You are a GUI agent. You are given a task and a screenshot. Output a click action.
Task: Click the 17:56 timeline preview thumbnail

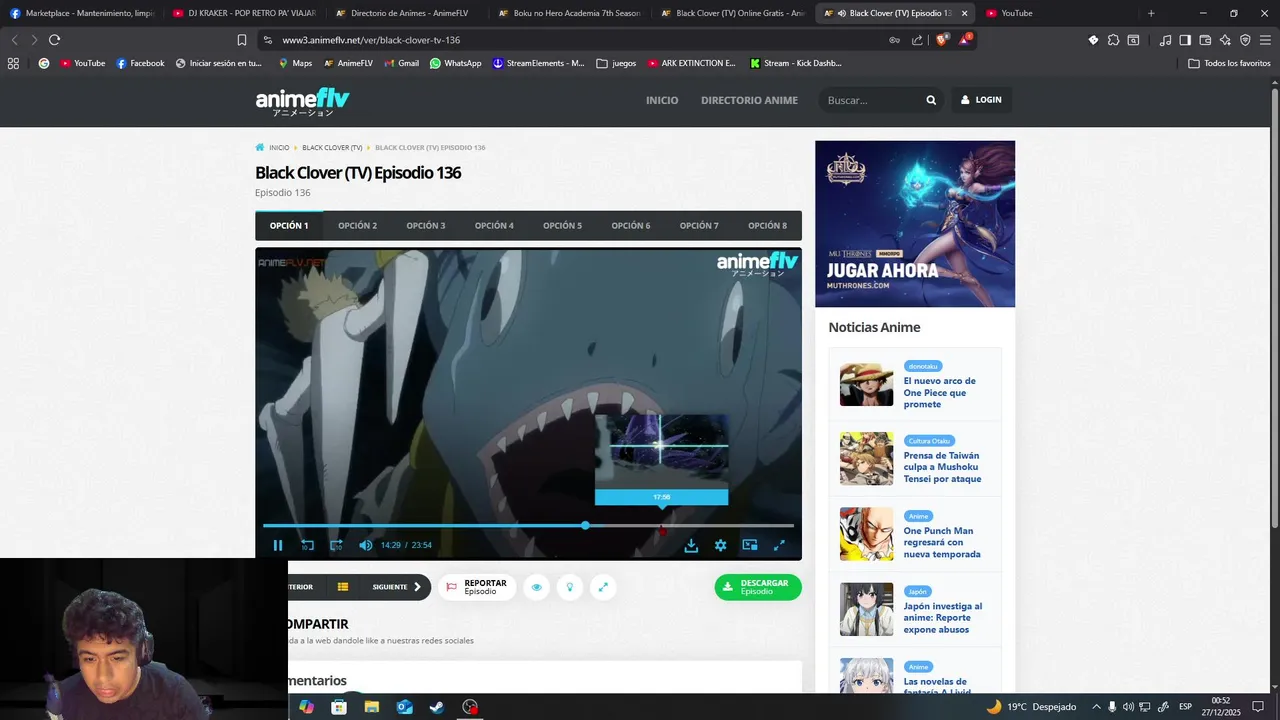(661, 451)
